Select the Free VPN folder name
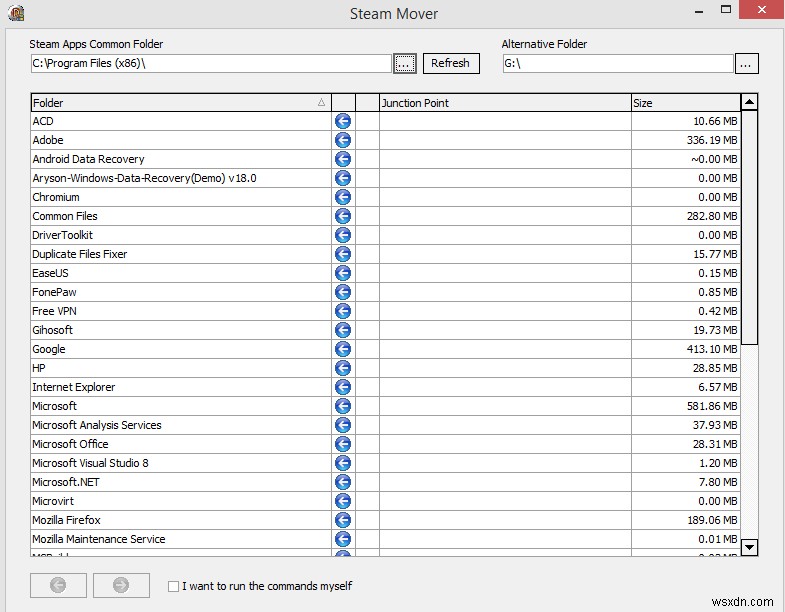Image resolution: width=785 pixels, height=612 pixels. 55,311
